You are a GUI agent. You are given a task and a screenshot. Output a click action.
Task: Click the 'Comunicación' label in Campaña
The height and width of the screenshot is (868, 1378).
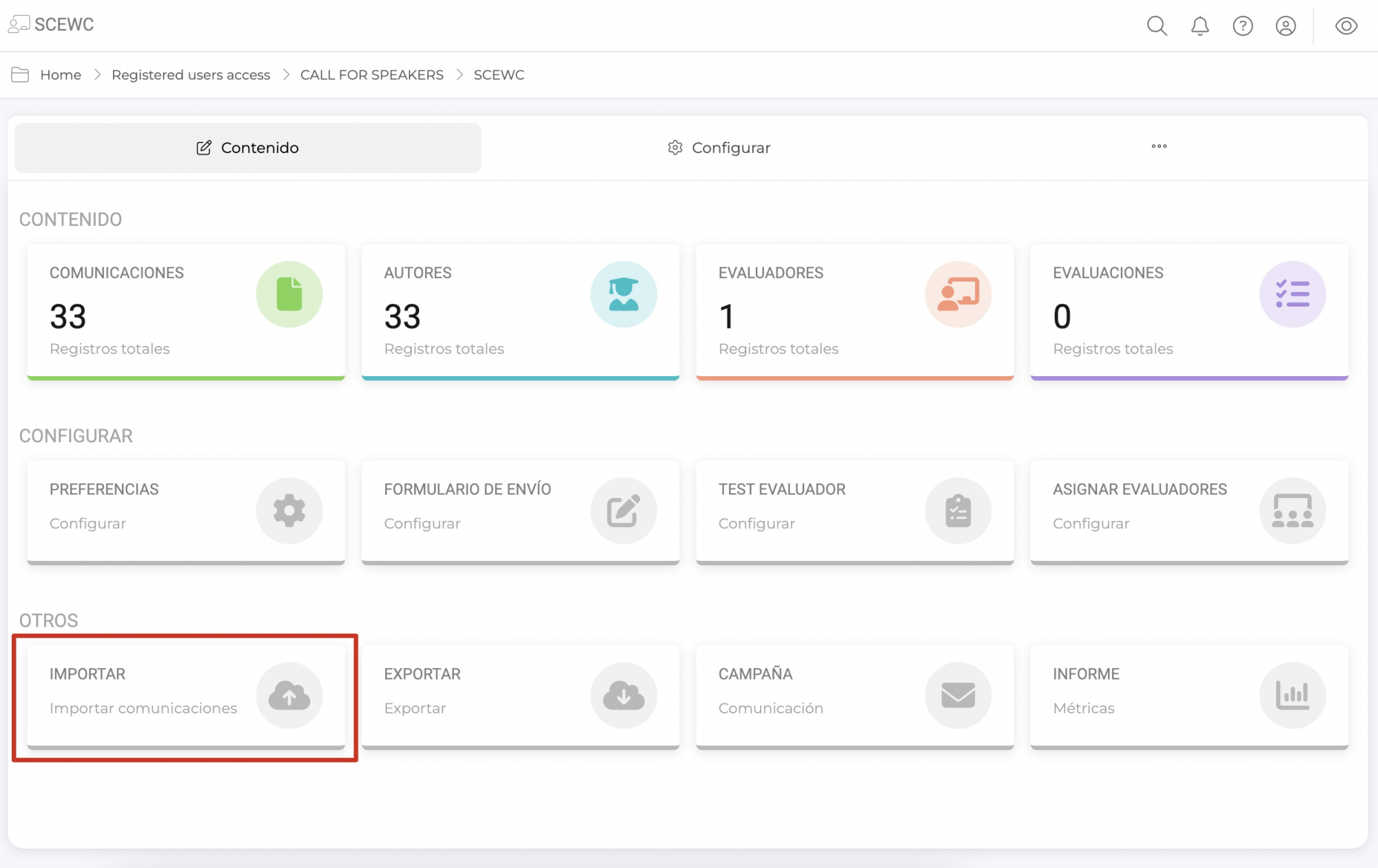tap(771, 708)
